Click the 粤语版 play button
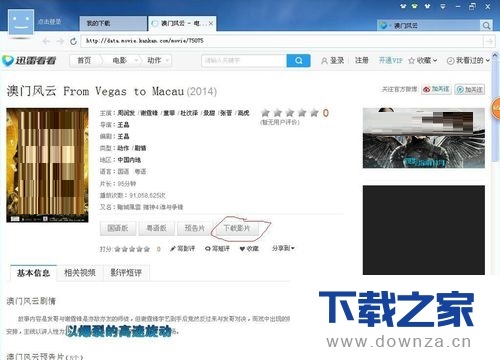Screen dimensions: 500x360 point(156,228)
